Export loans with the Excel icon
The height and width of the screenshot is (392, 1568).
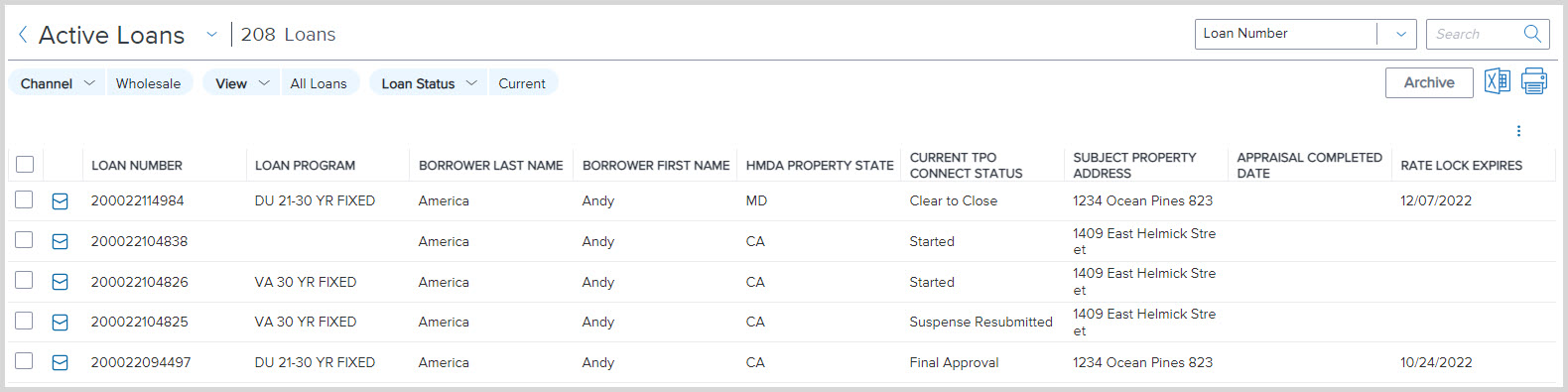(1497, 81)
